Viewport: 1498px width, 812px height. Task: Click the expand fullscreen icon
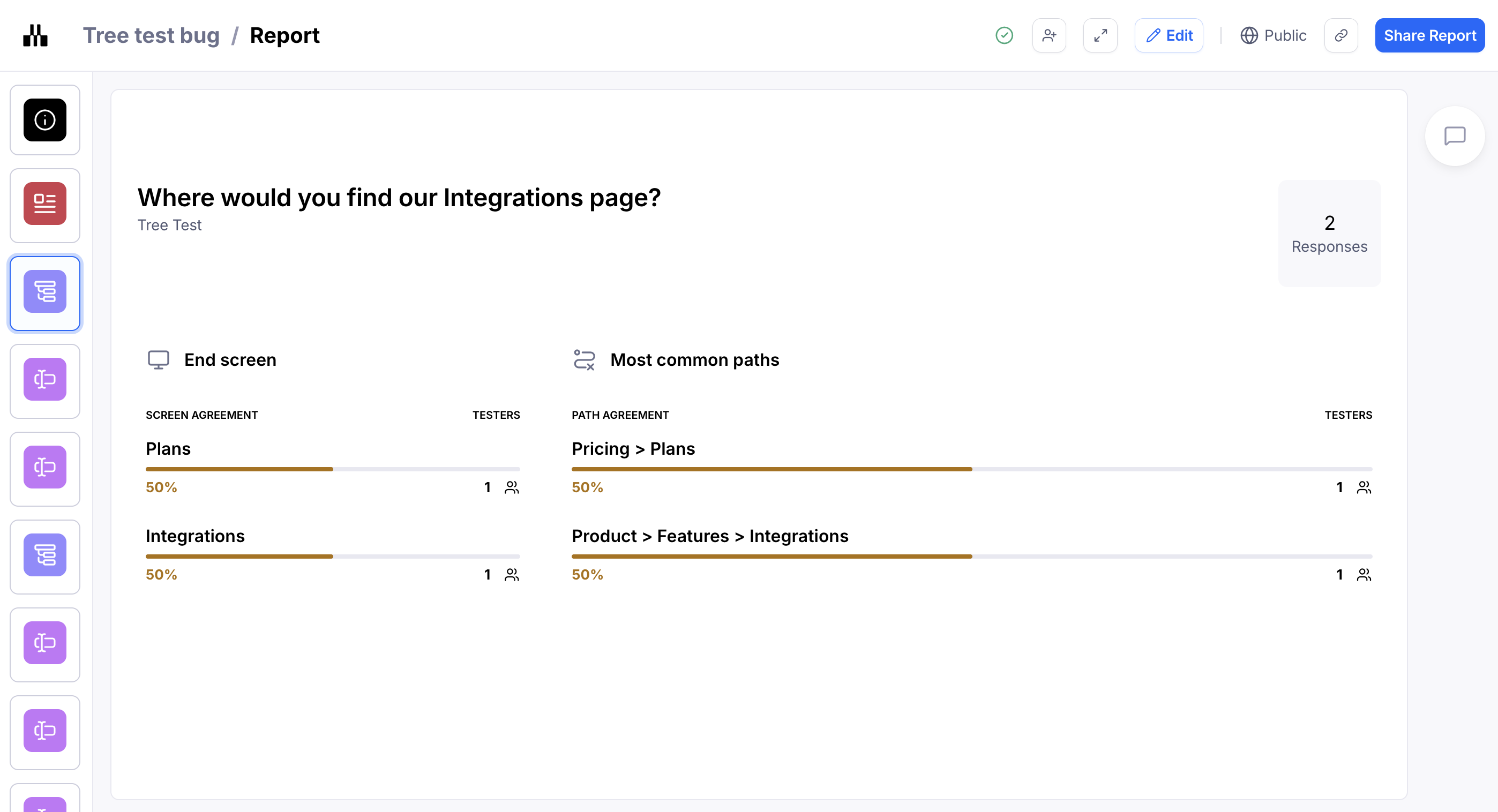point(1099,35)
